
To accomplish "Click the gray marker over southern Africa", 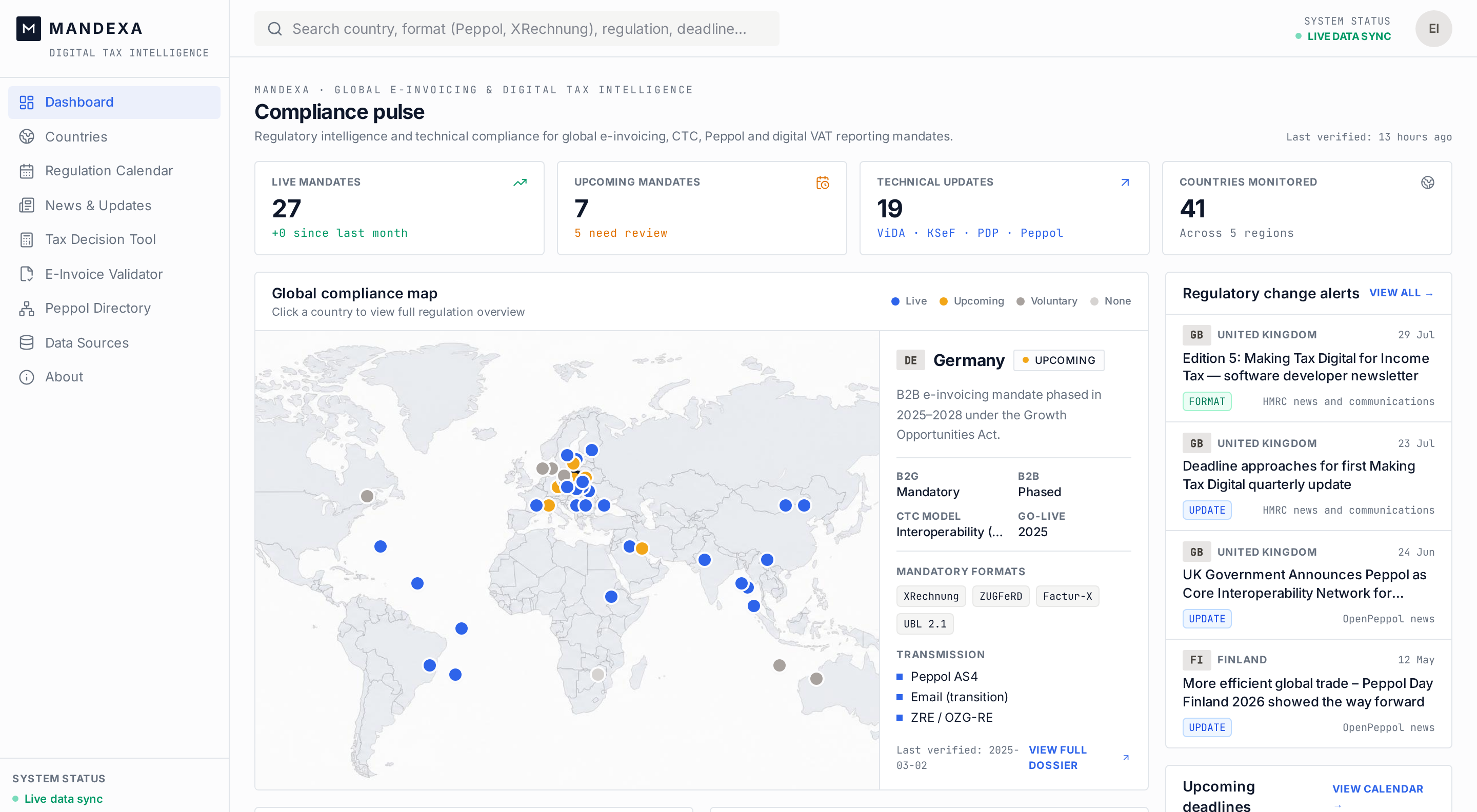I will click(597, 675).
